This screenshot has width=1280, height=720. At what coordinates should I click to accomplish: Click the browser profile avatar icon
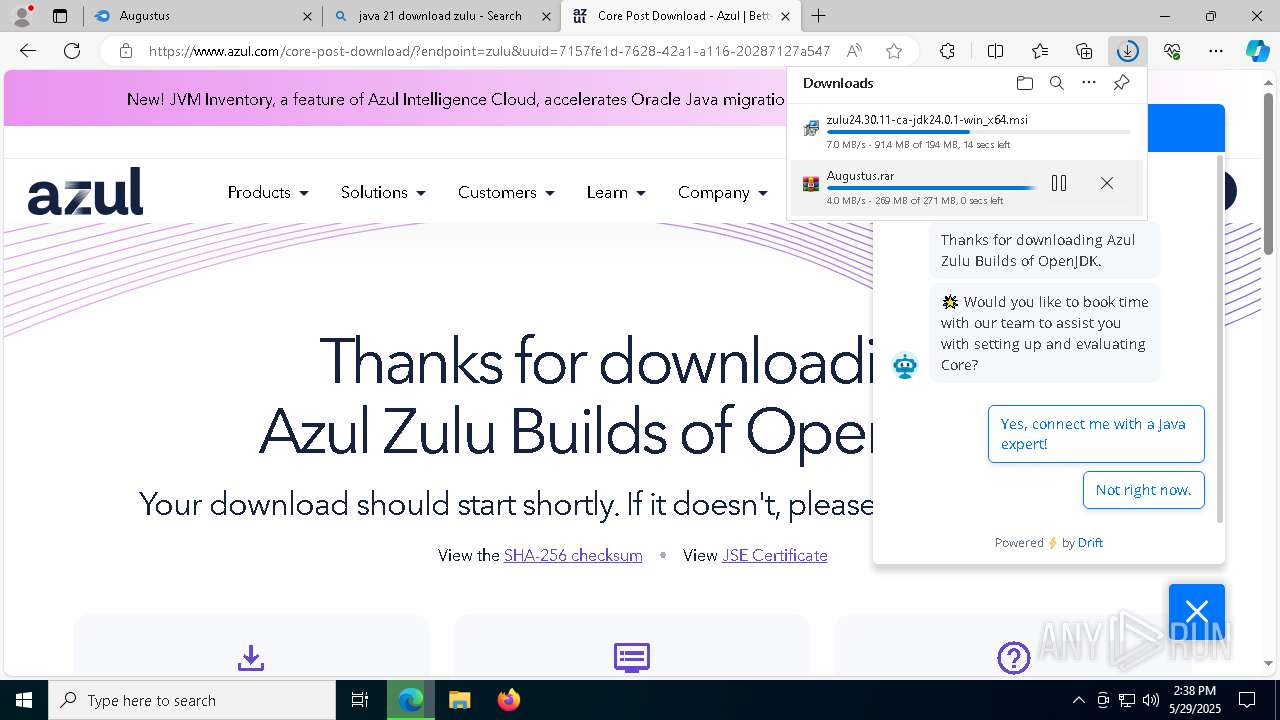pyautogui.click(x=22, y=15)
